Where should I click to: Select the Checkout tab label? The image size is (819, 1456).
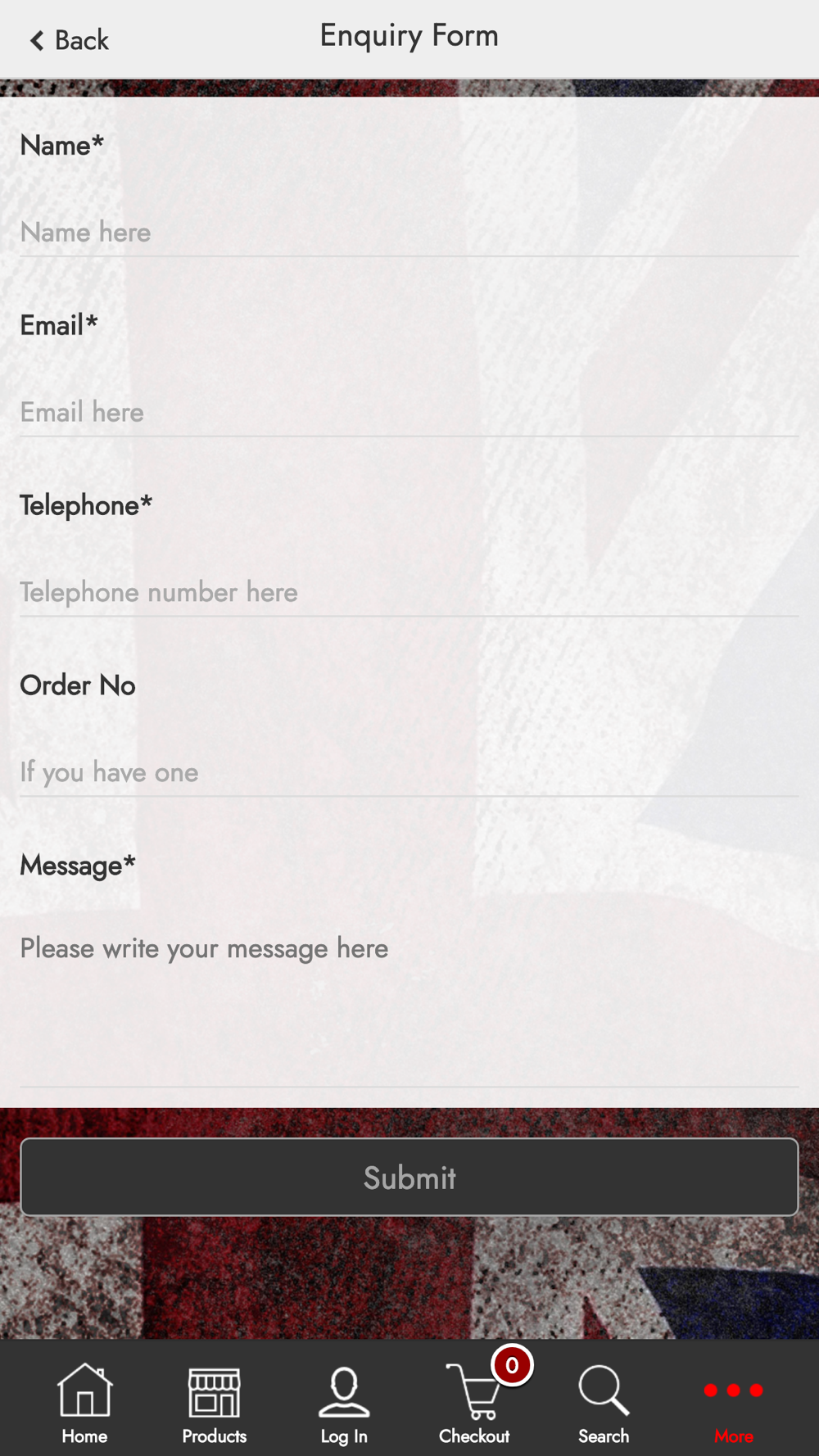click(x=474, y=1436)
